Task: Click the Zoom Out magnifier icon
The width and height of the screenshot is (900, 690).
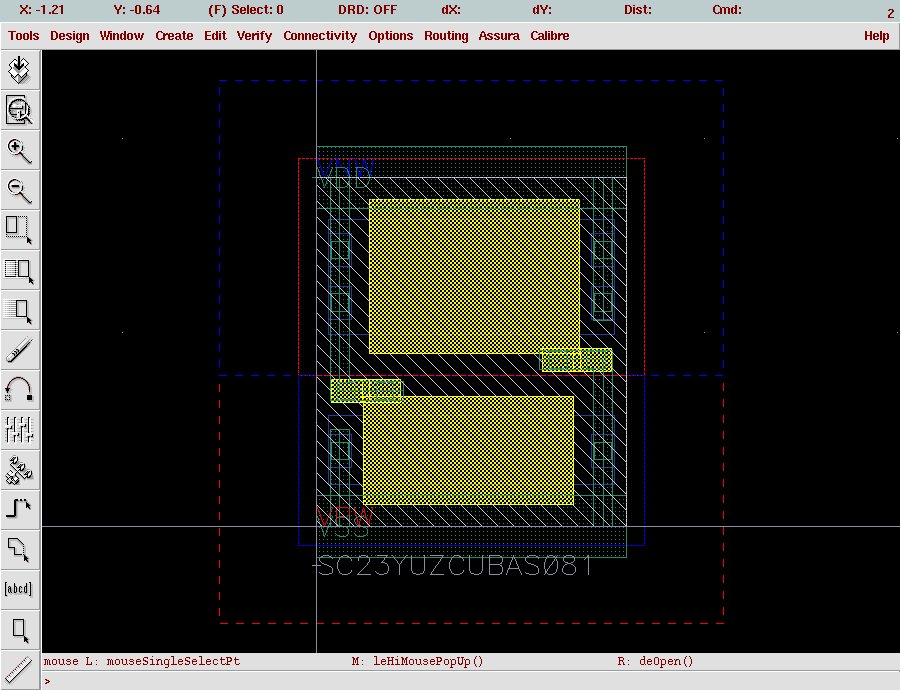Action: pyautogui.click(x=20, y=190)
